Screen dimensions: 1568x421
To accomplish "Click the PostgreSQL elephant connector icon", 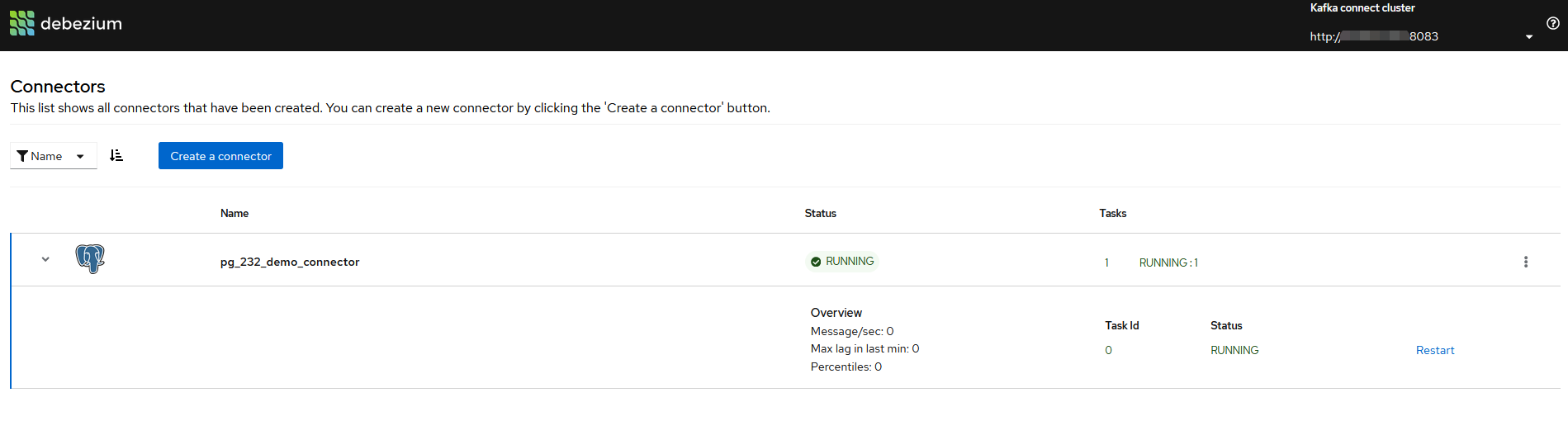I will (x=90, y=259).
